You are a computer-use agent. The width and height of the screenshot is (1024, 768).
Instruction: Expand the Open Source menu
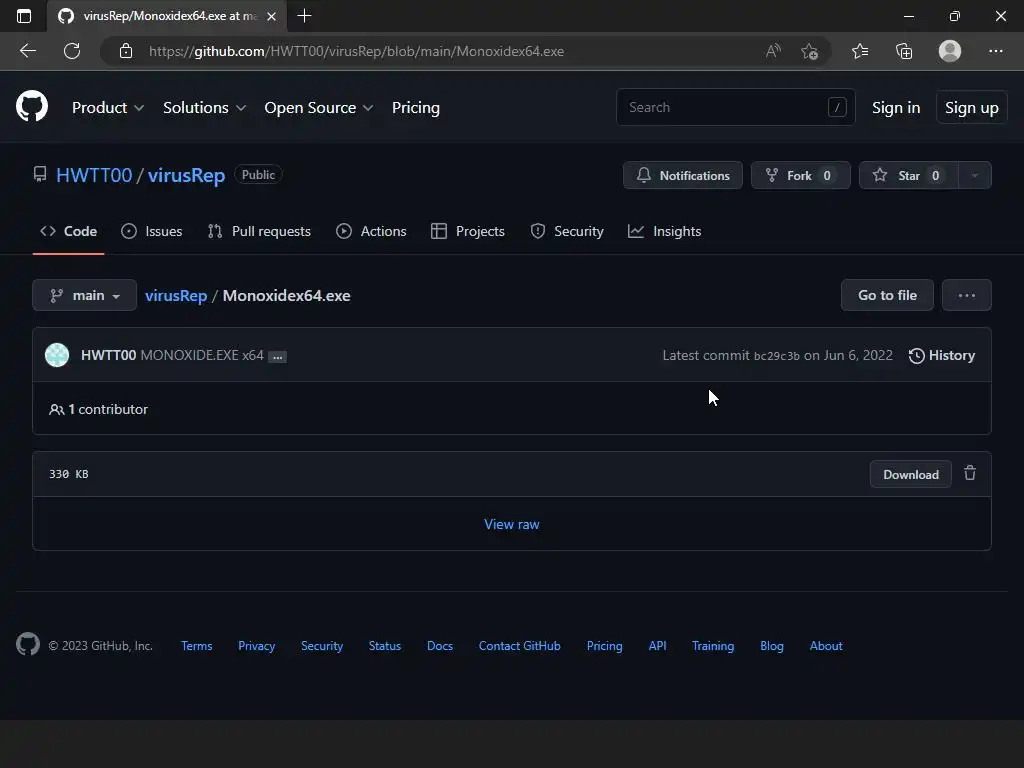[x=319, y=108]
